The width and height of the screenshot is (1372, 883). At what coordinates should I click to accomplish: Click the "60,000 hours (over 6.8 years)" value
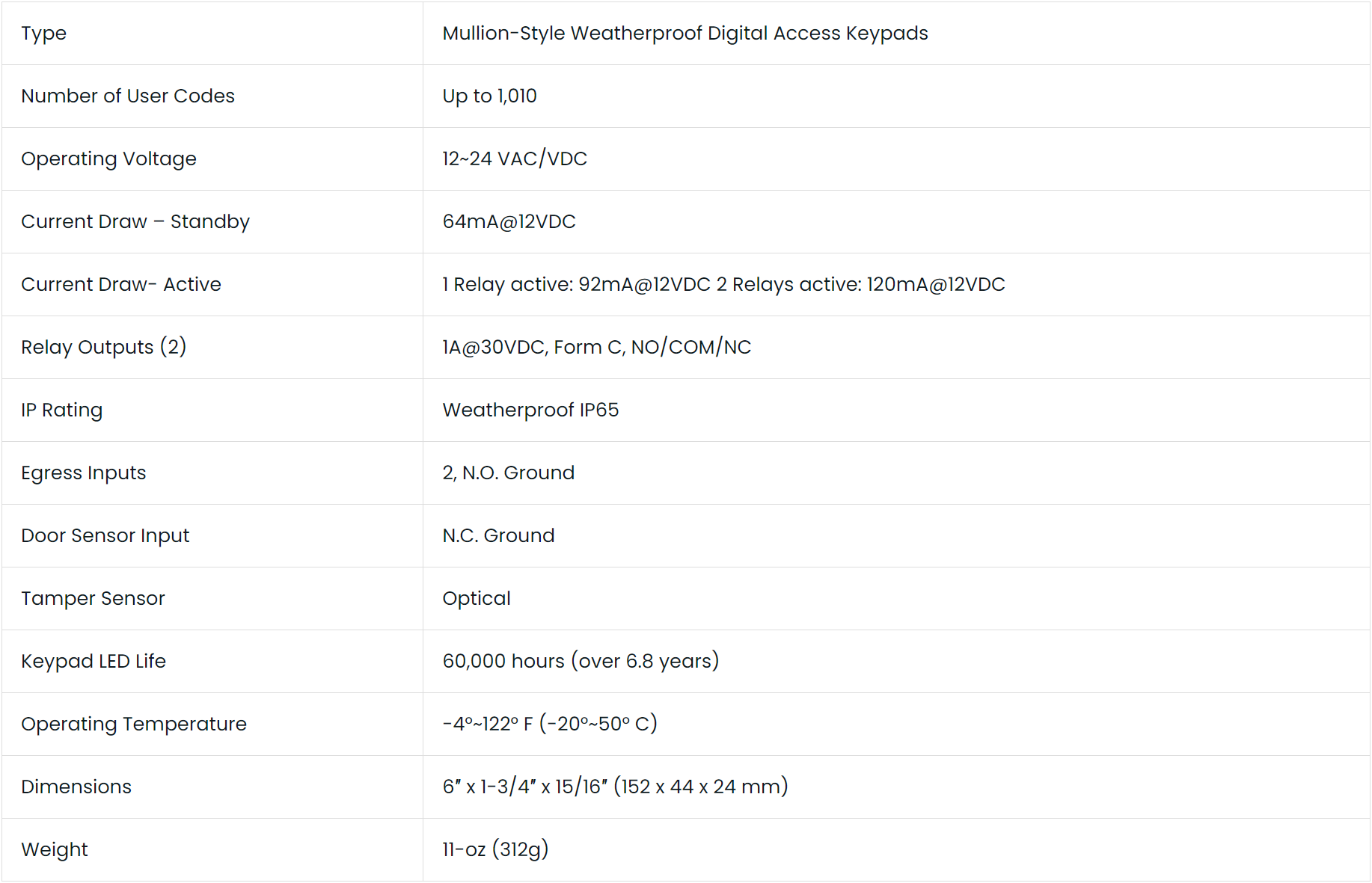pyautogui.click(x=581, y=662)
